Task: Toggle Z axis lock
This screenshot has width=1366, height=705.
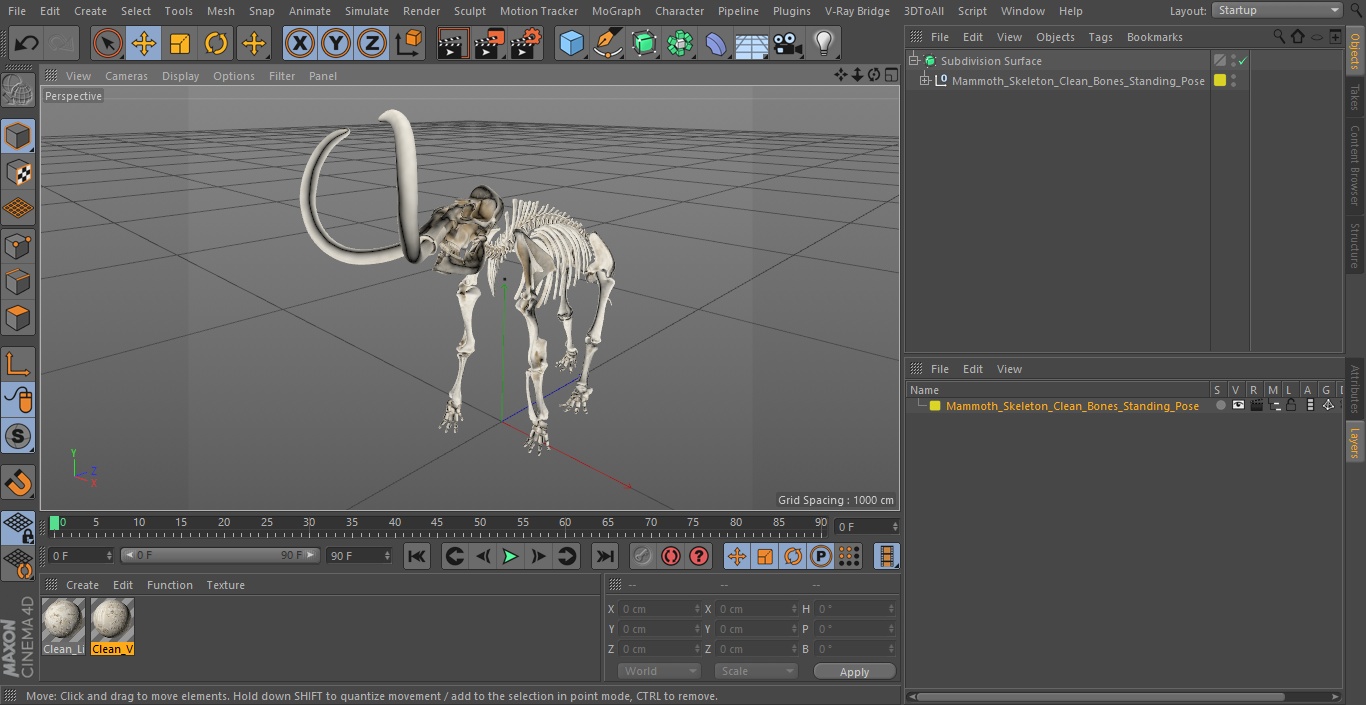Action: point(372,43)
